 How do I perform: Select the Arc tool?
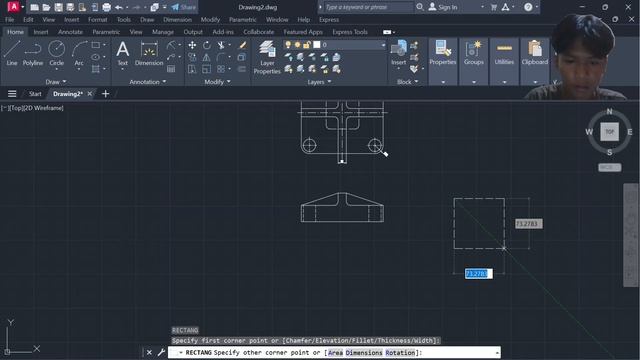(x=79, y=53)
